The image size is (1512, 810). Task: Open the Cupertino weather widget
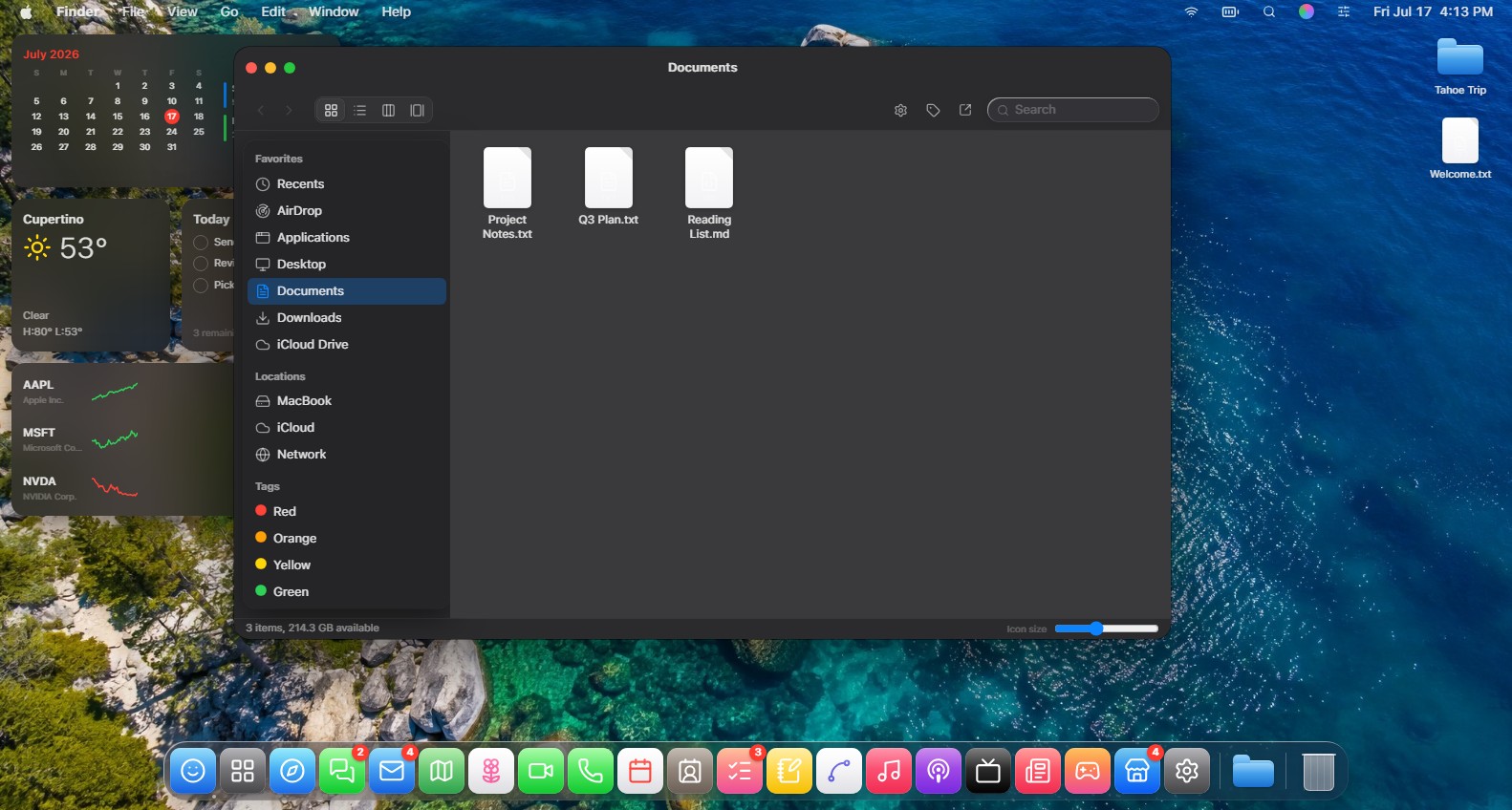coord(92,275)
